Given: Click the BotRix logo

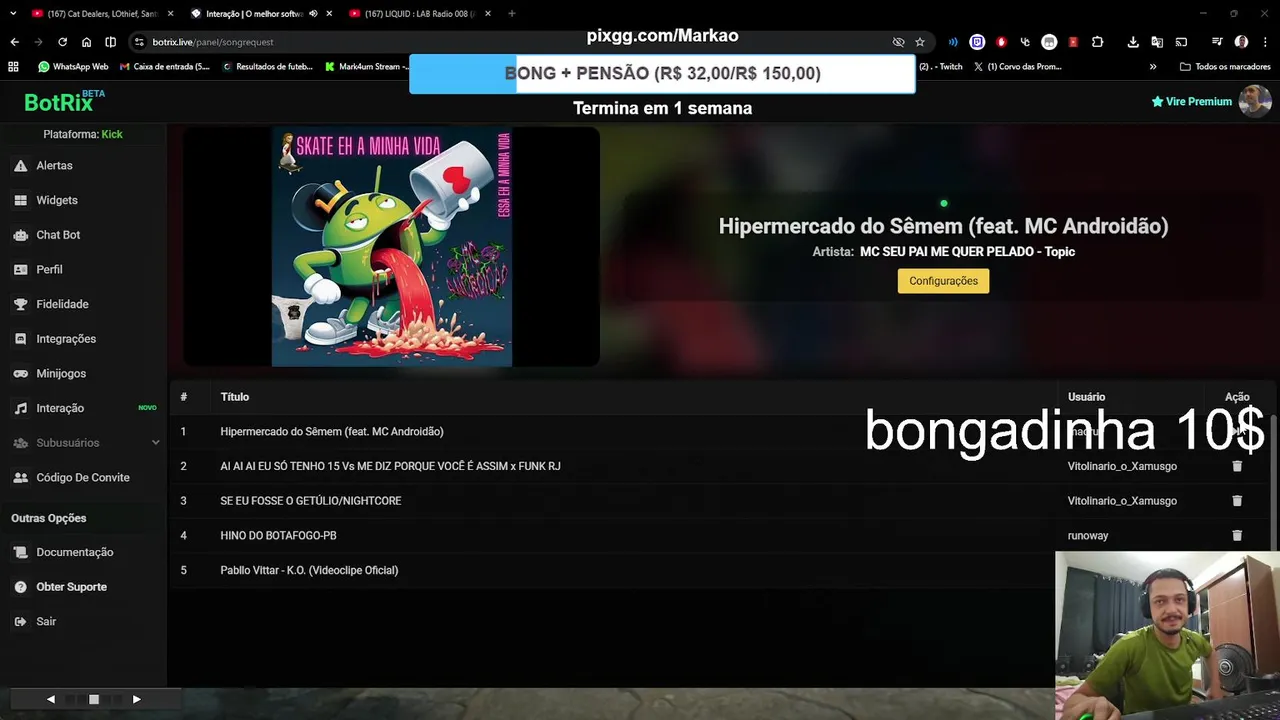Looking at the screenshot, I should click(64, 102).
